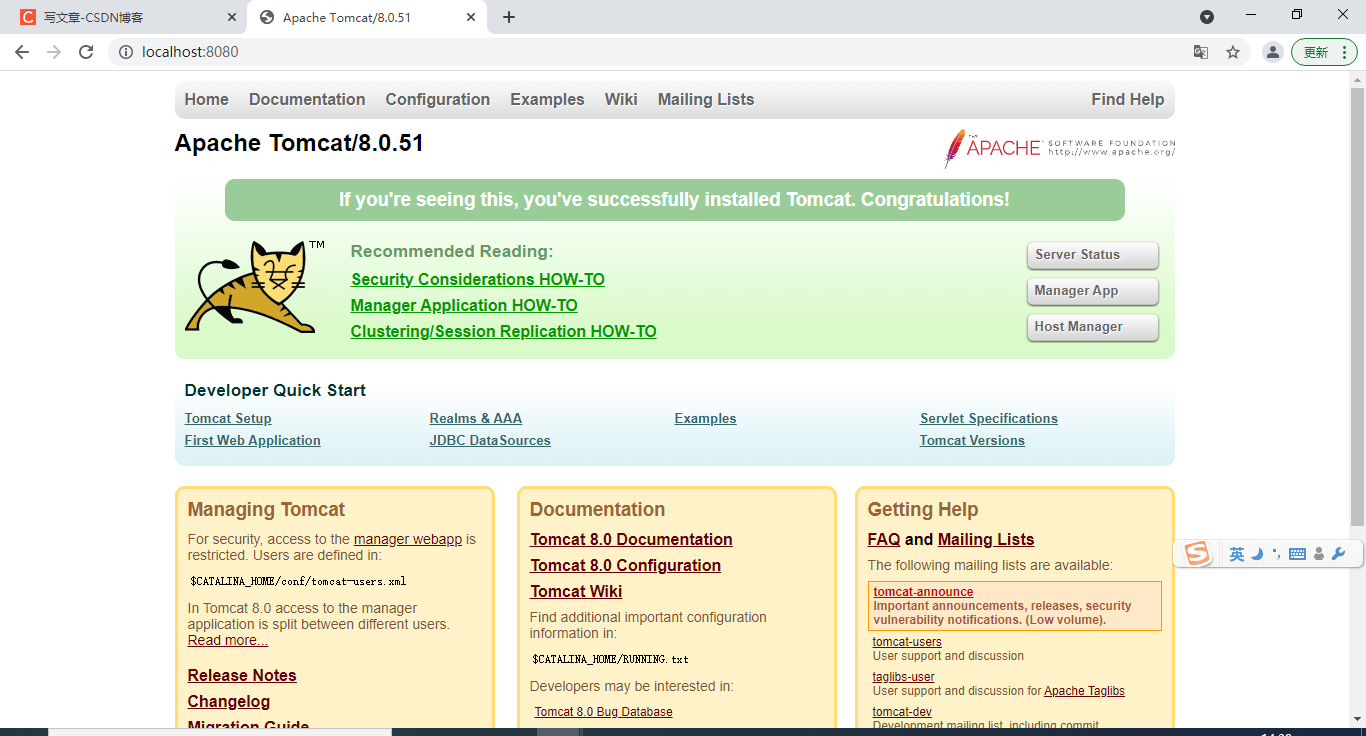The width and height of the screenshot is (1366, 736).
Task: Click the Host Manager button
Action: tap(1092, 327)
